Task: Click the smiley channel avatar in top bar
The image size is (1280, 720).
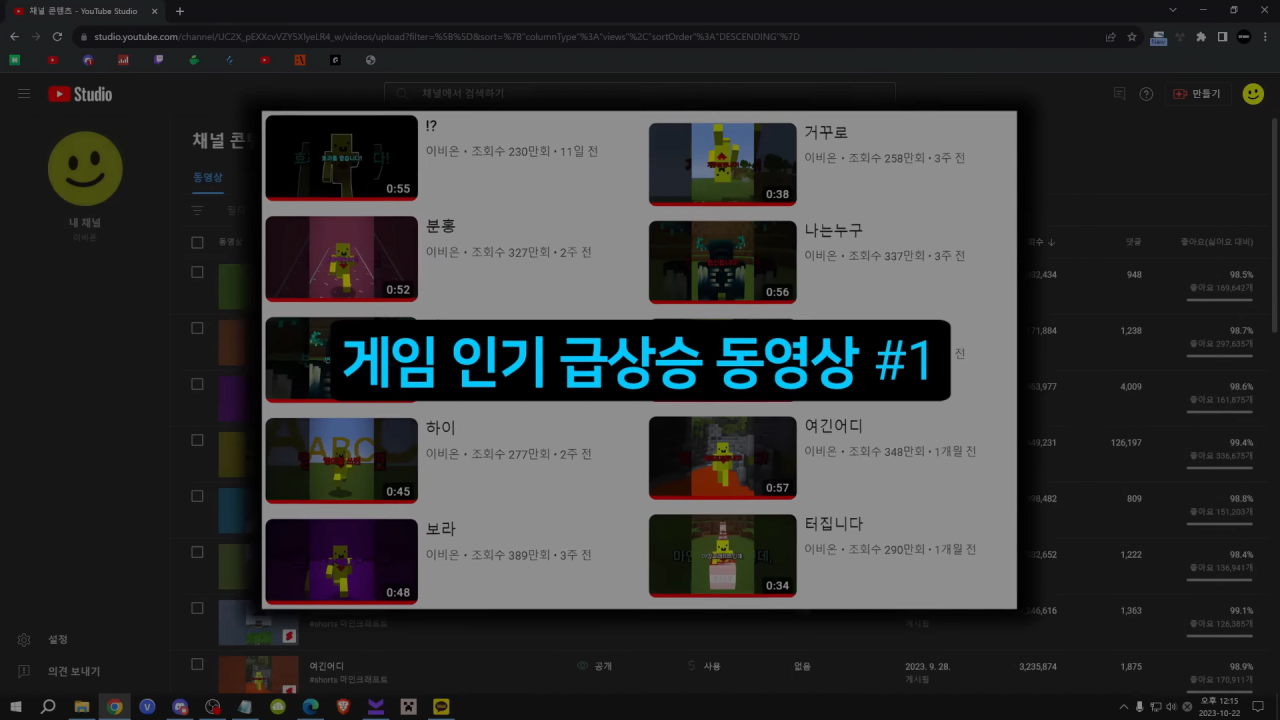Action: 1253,93
